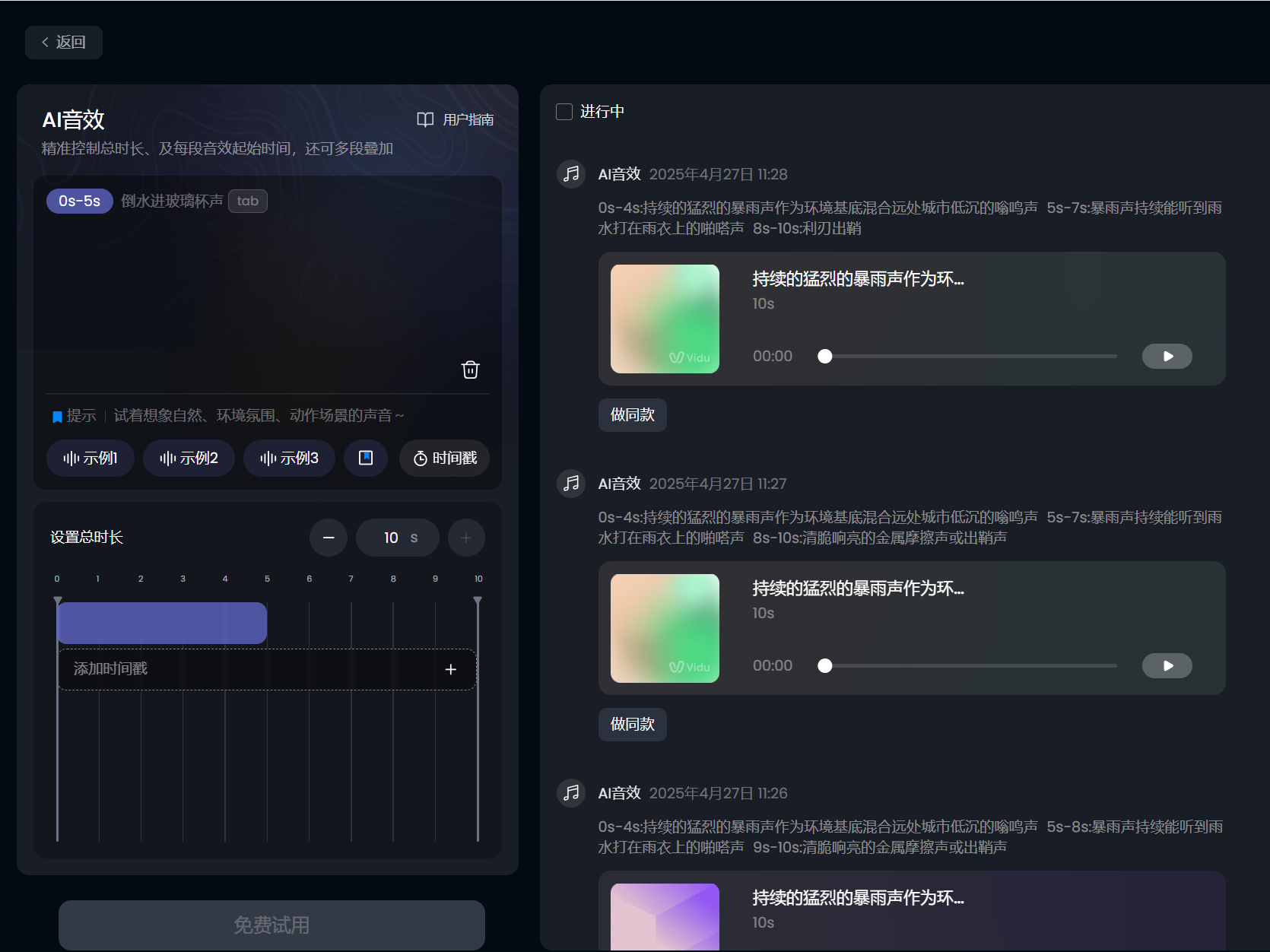Load preset 示例1

click(x=90, y=458)
